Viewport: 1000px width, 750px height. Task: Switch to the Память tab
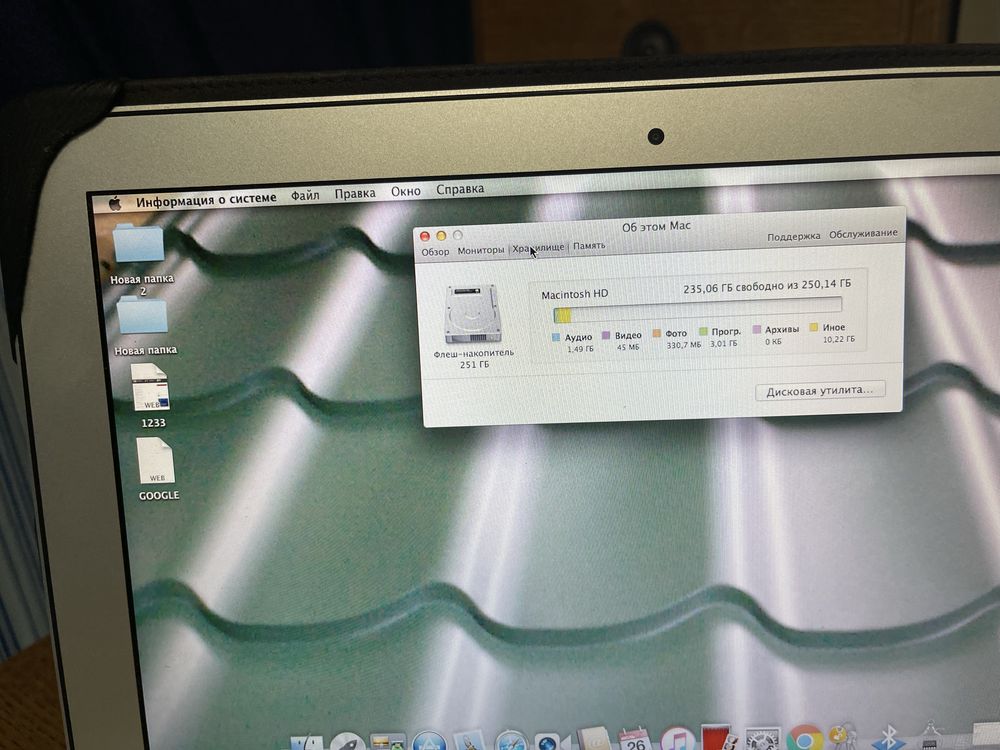[x=589, y=246]
